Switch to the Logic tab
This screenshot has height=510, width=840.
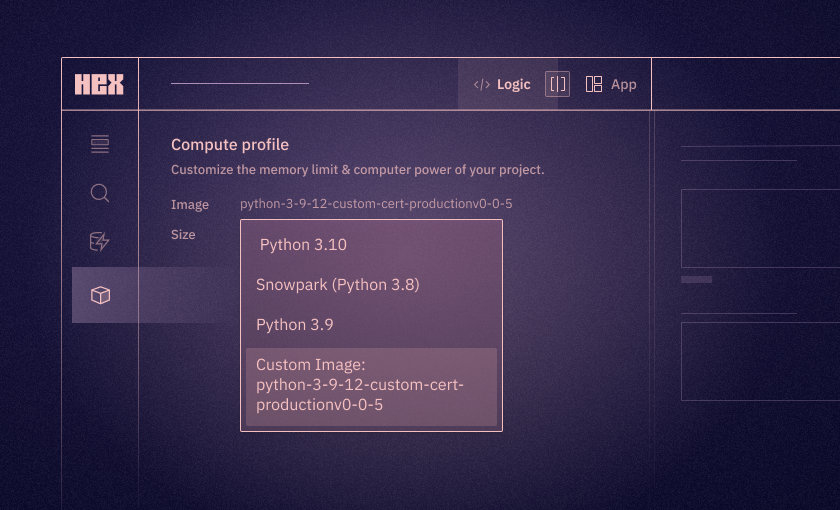pos(502,85)
